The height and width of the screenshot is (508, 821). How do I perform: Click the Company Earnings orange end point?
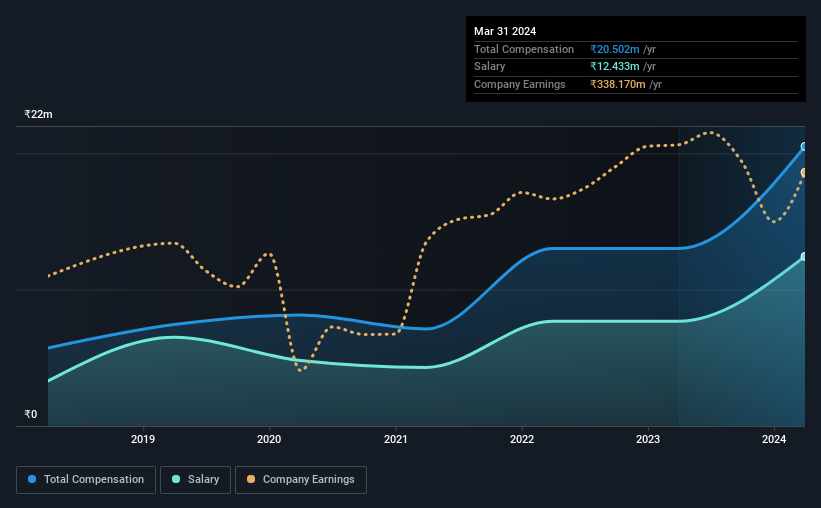tap(804, 173)
